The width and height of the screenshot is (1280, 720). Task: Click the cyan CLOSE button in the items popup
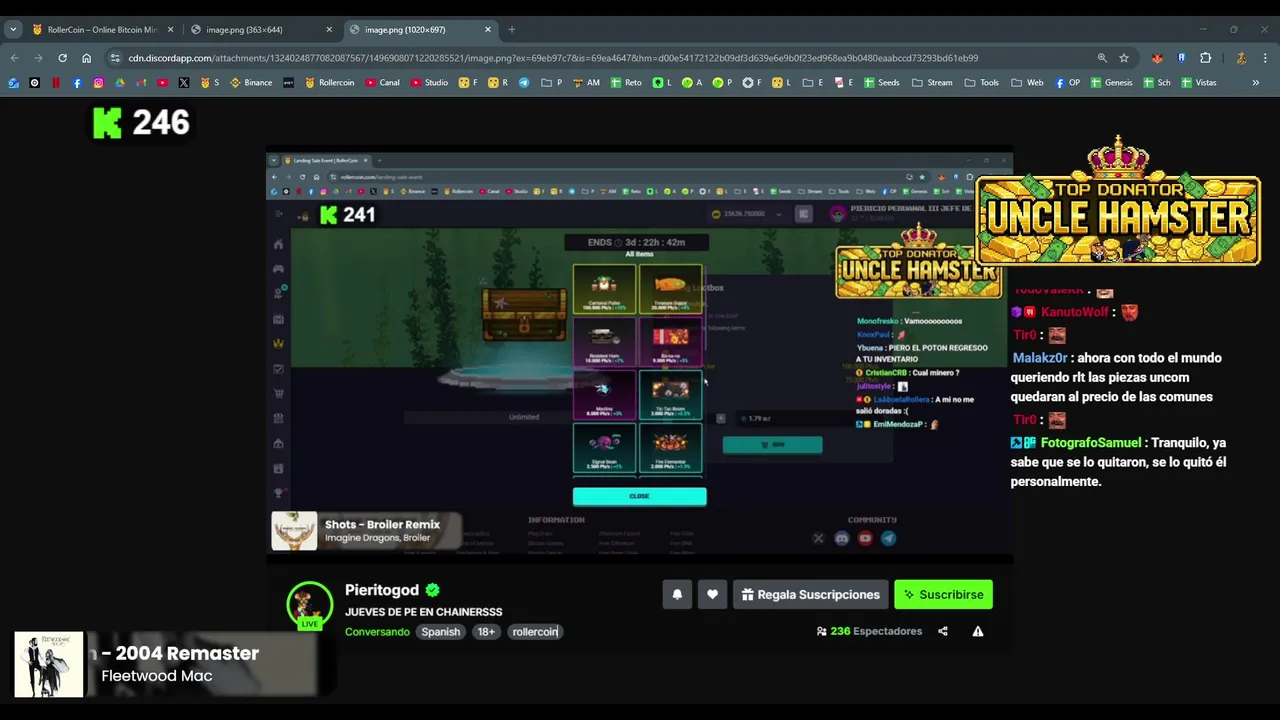point(640,496)
